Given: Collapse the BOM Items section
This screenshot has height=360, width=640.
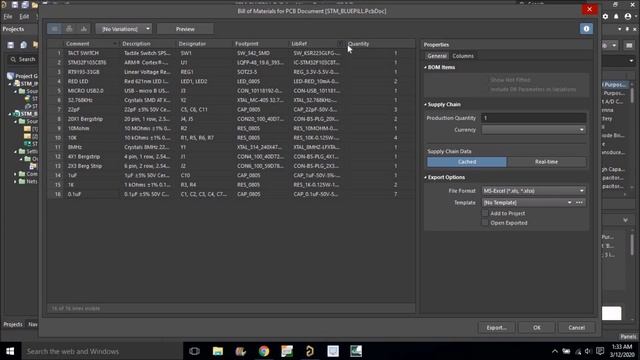Looking at the screenshot, I should [x=425, y=67].
